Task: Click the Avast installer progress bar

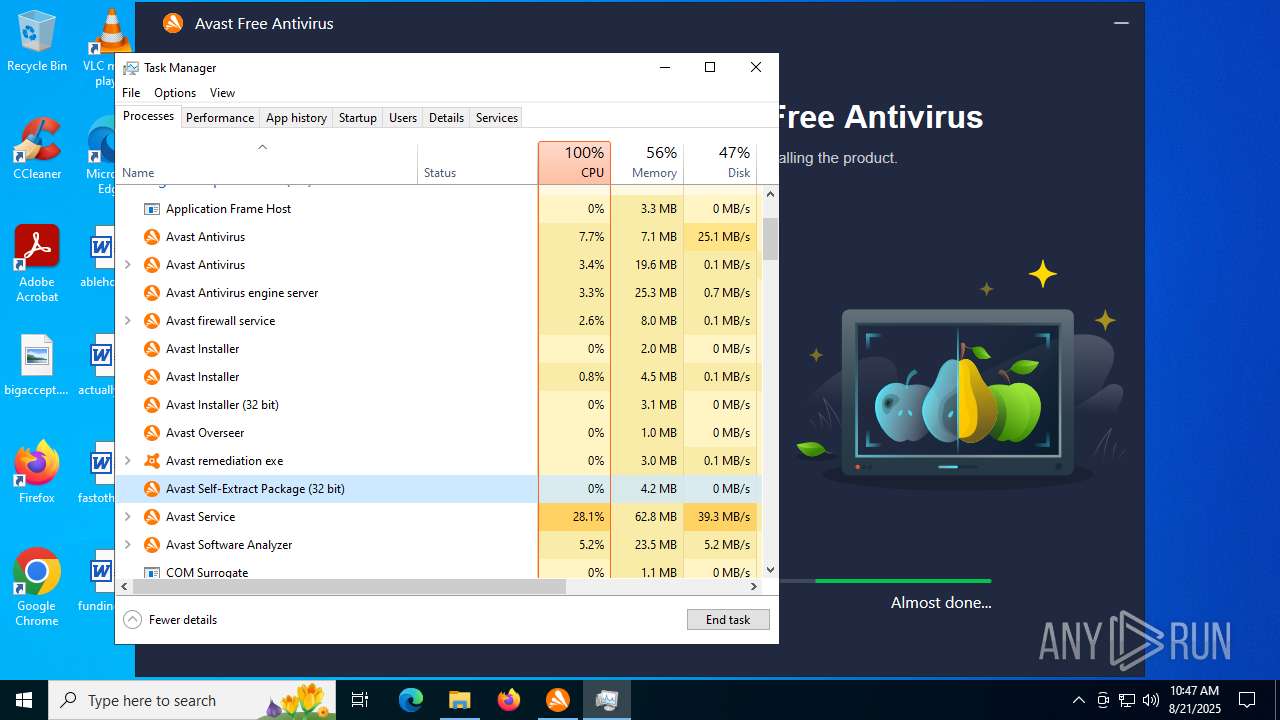Action: click(884, 581)
